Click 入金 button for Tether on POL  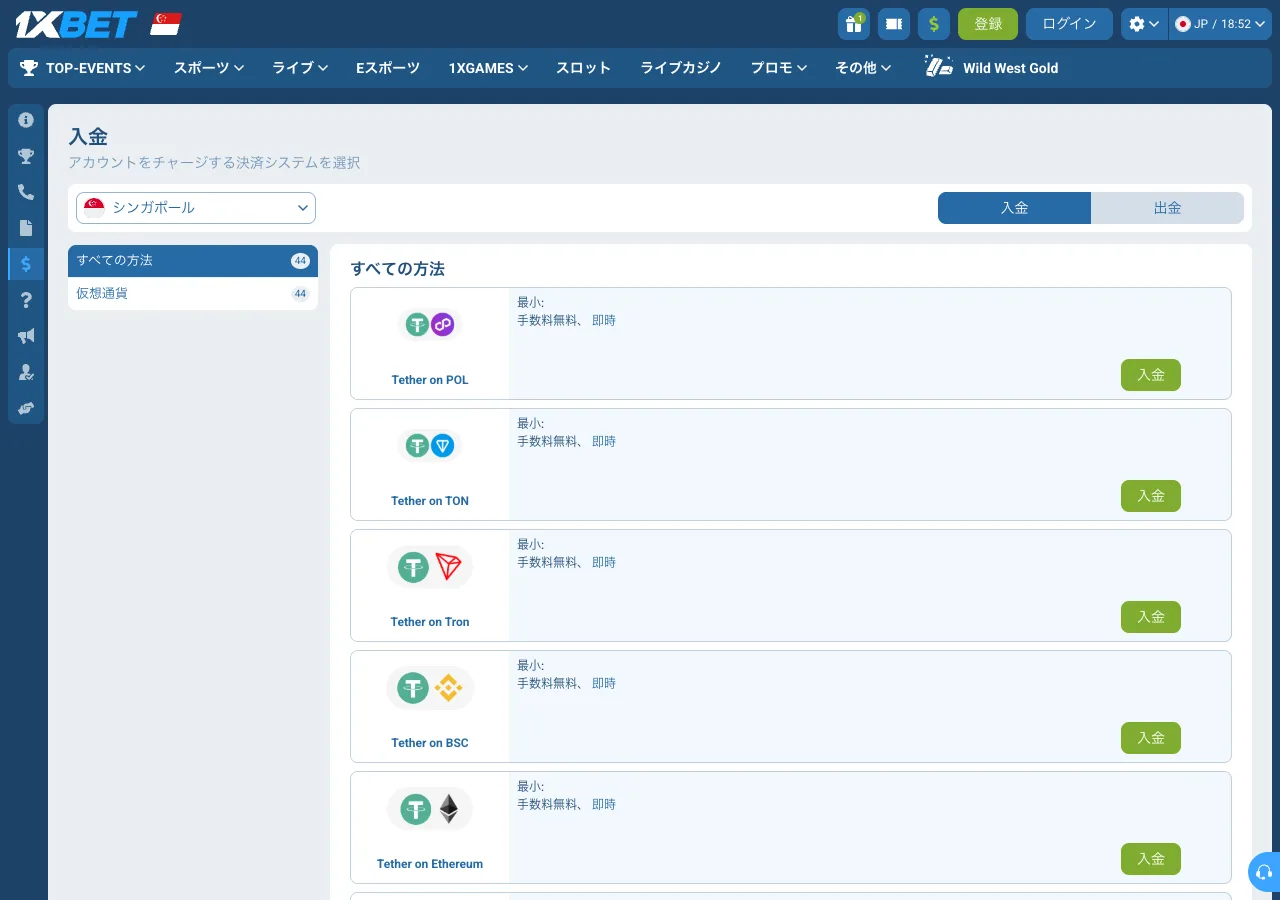(1151, 375)
